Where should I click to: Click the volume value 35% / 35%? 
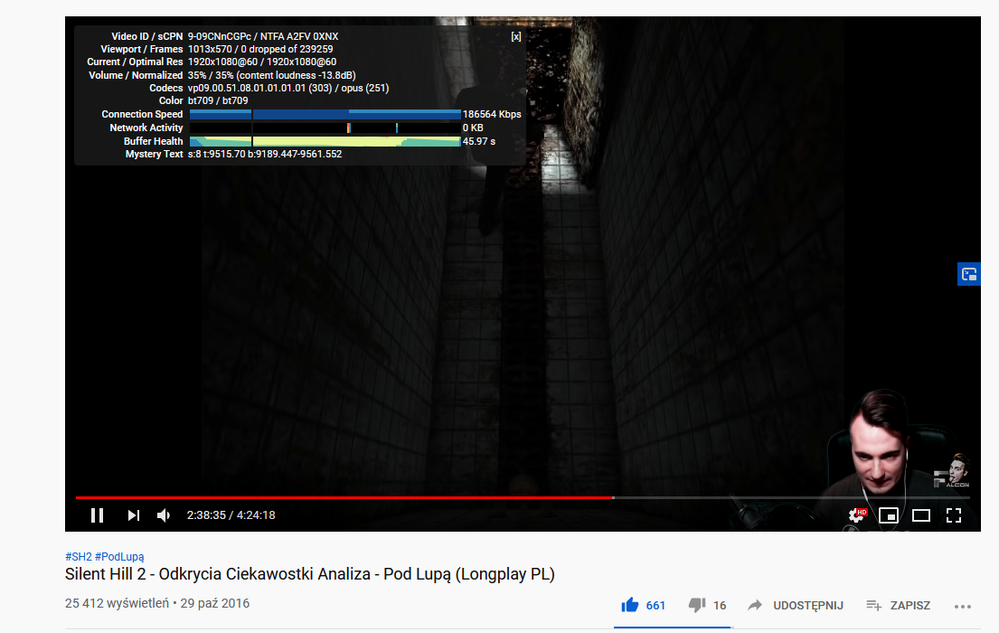click(211, 75)
